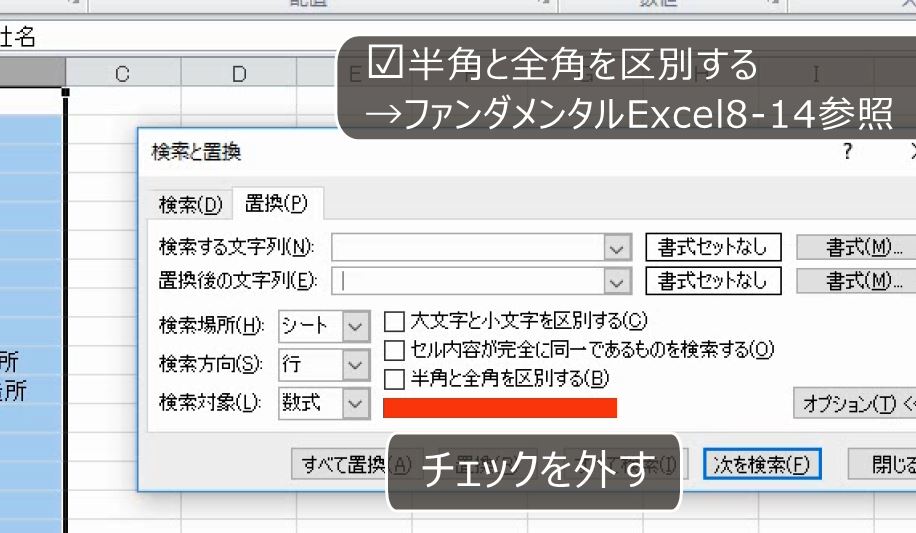
Task: Open 書式(M) button for search string
Action: pyautogui.click(x=856, y=247)
